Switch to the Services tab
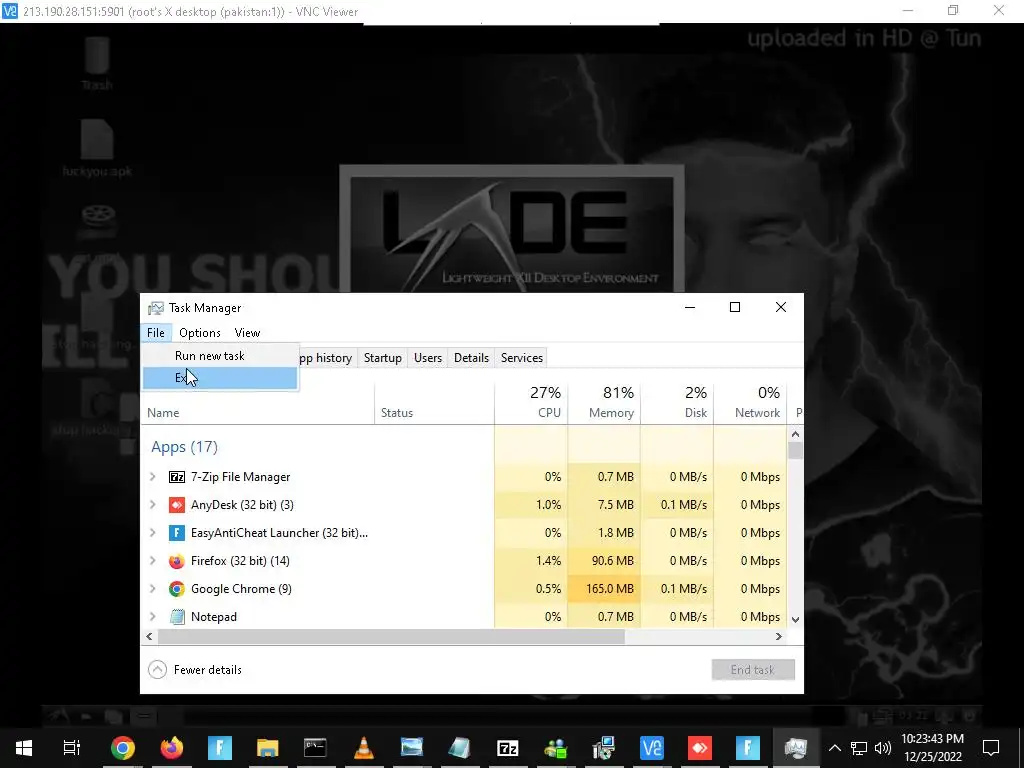 (x=522, y=358)
